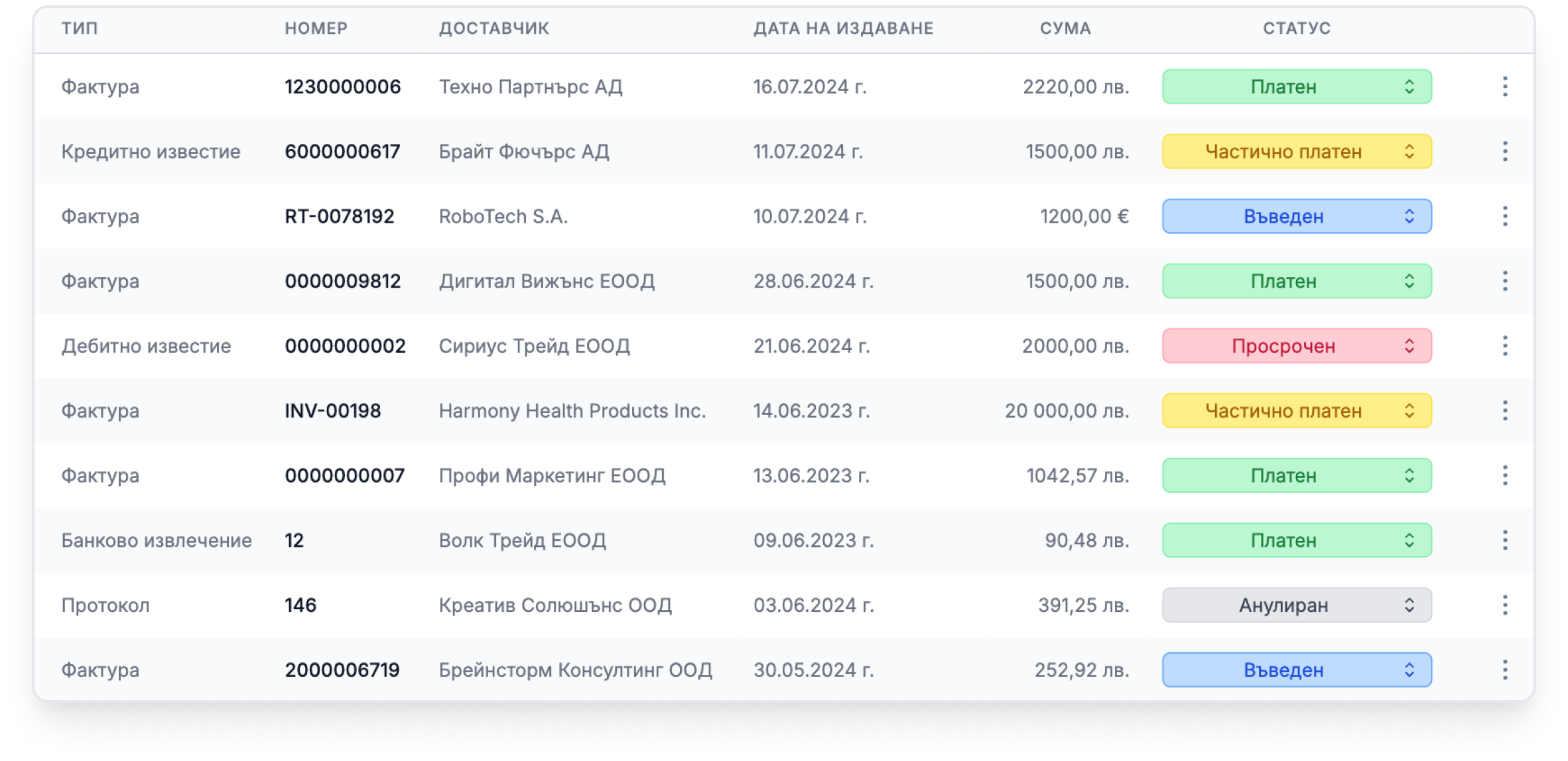Screen dimensions: 1568x761
Task: Click supplier Техно Партнърс АД
Action: pyautogui.click(x=531, y=87)
